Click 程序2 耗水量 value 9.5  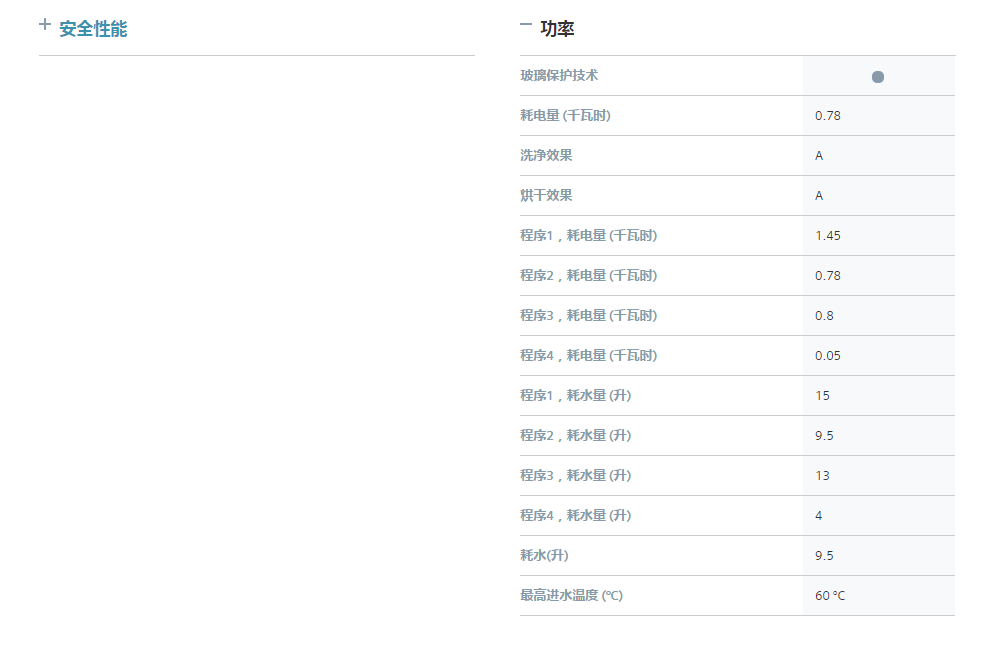(824, 436)
